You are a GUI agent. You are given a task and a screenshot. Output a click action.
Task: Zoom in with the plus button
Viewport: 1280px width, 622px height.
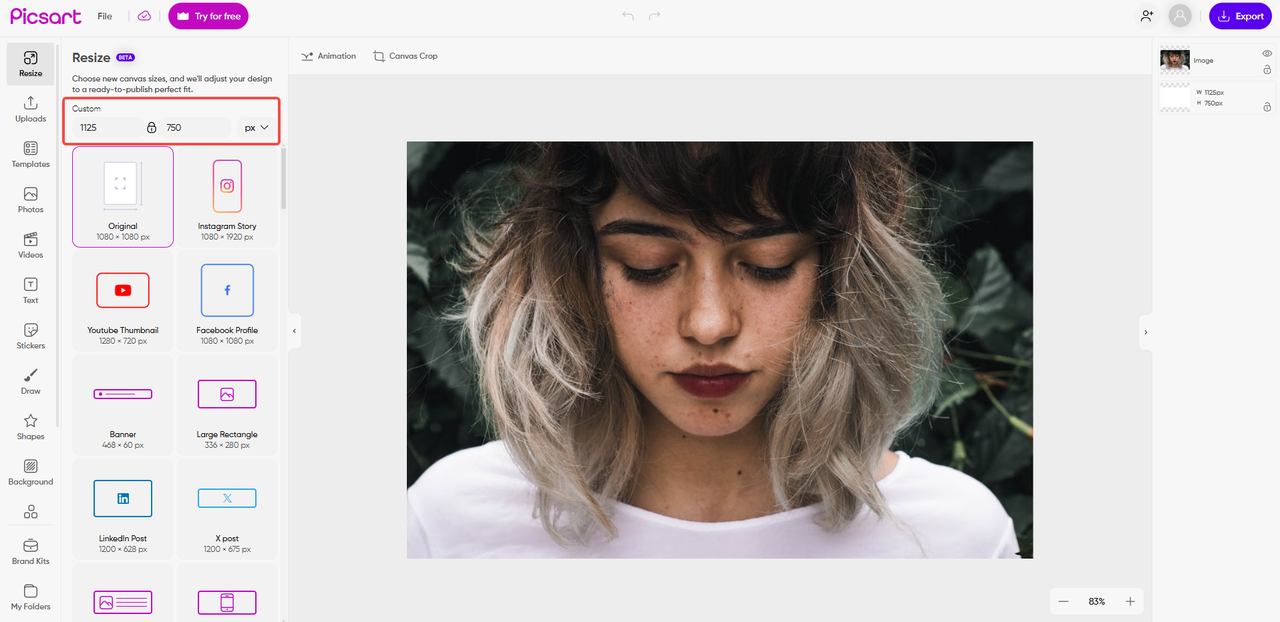tap(1130, 601)
